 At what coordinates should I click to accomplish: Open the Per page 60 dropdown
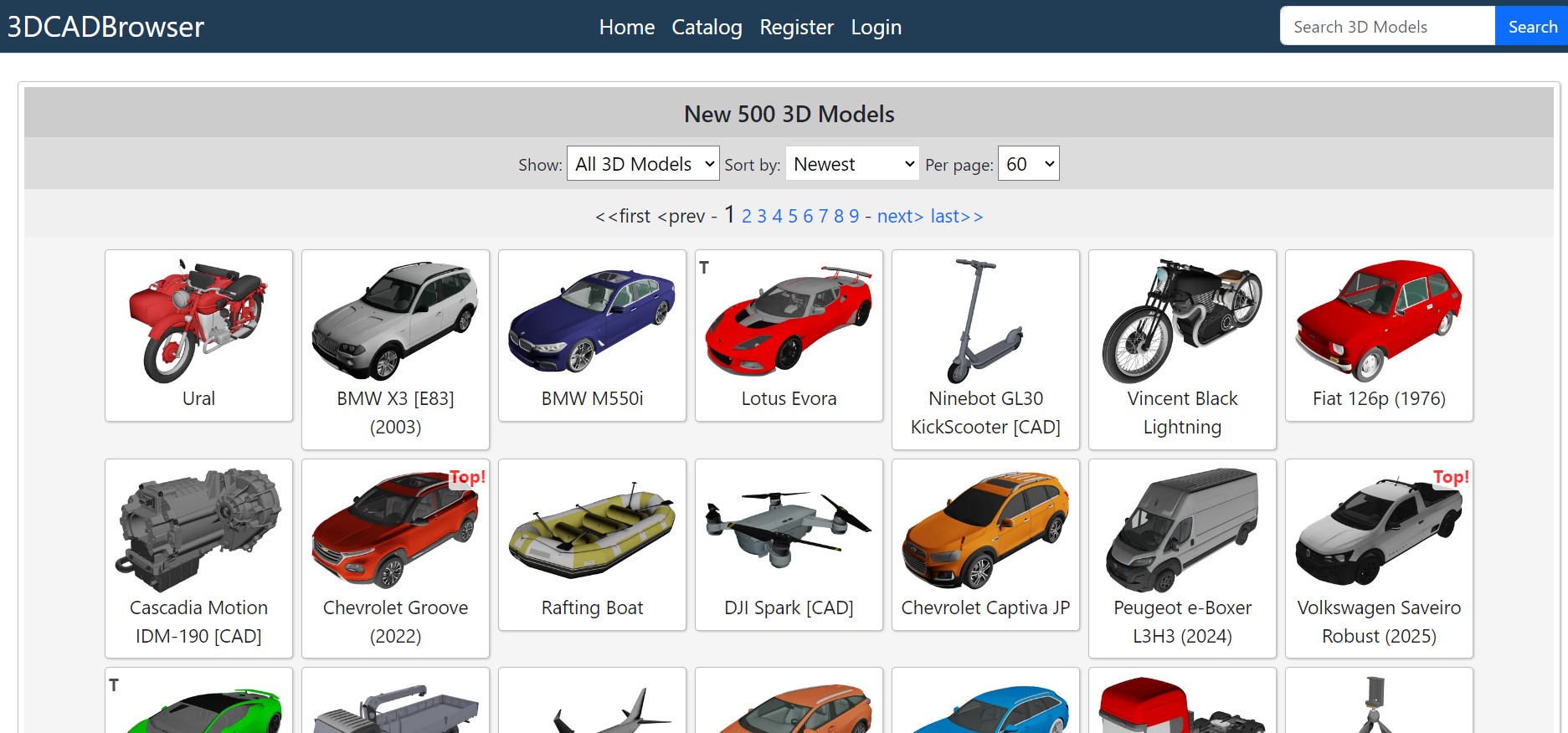(1029, 163)
